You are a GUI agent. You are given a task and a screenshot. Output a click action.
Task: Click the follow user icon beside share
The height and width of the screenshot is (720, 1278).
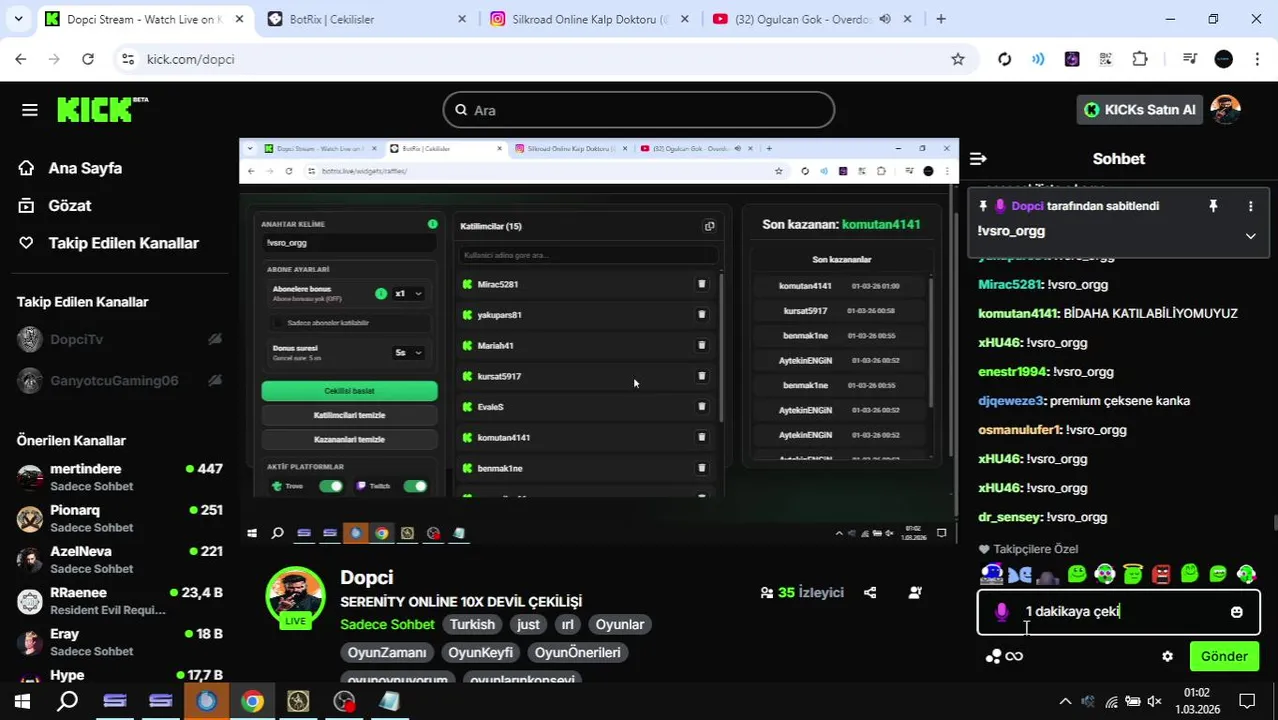[x=915, y=592]
